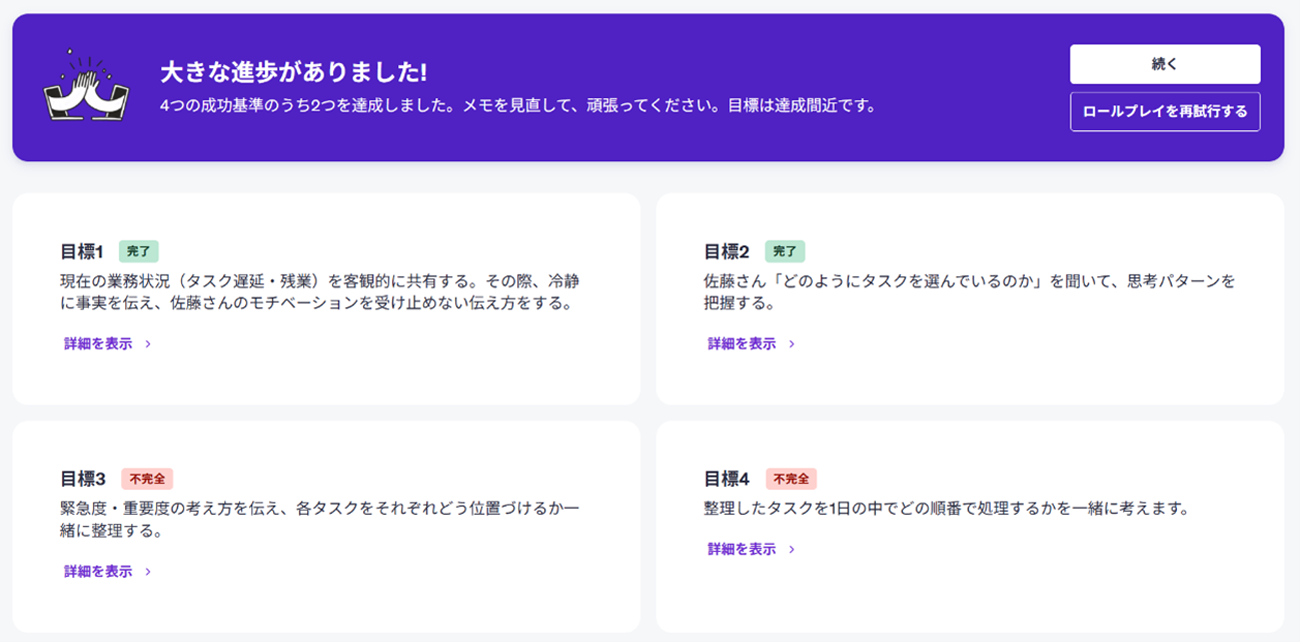
Task: Click 目標4 description 整理したタスクを1日の中で
Action: 947,508
